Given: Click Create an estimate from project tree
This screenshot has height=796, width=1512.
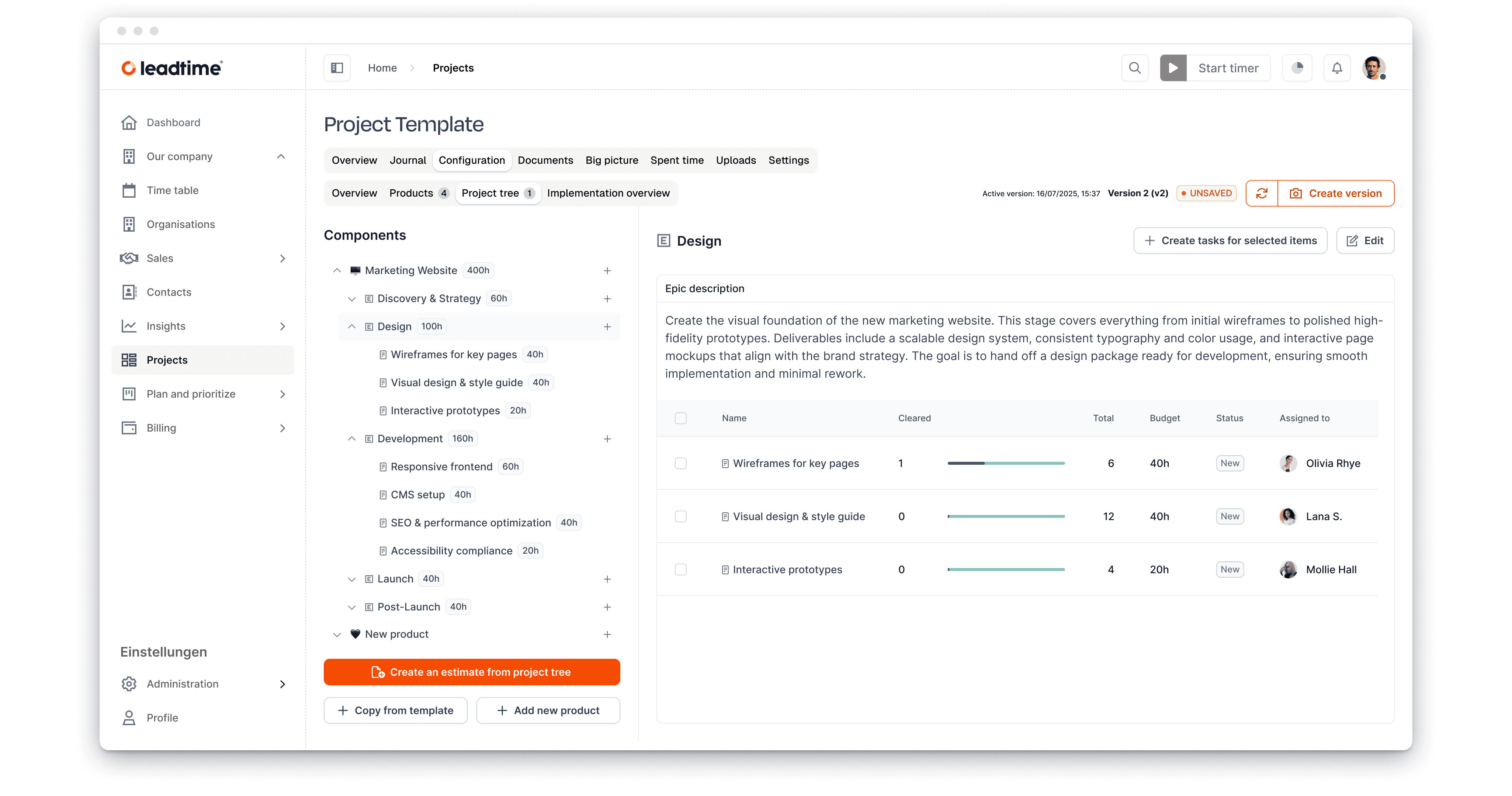Looking at the screenshot, I should [471, 672].
